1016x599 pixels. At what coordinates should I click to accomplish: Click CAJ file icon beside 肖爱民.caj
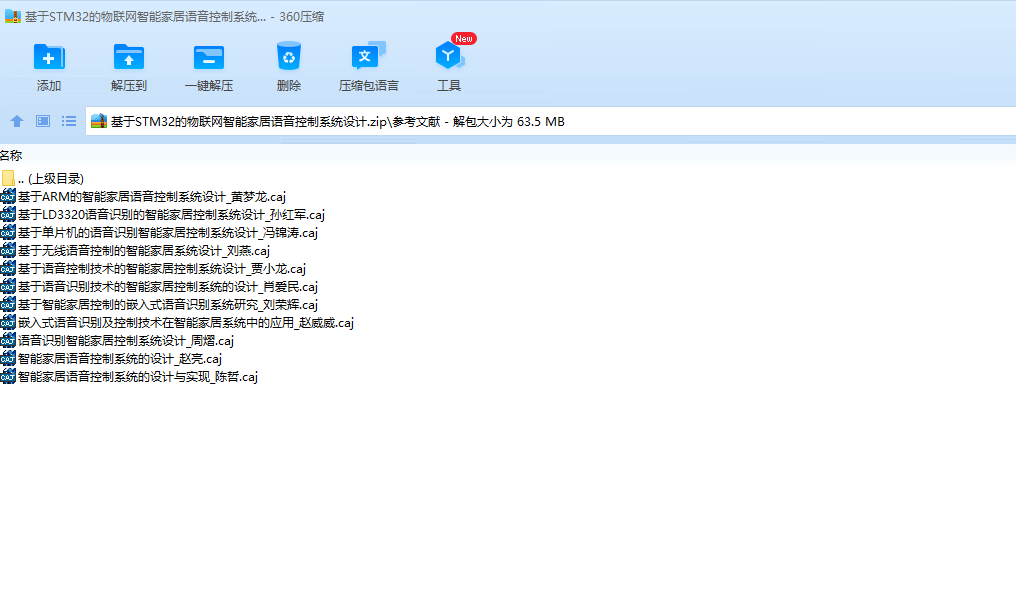[8, 287]
